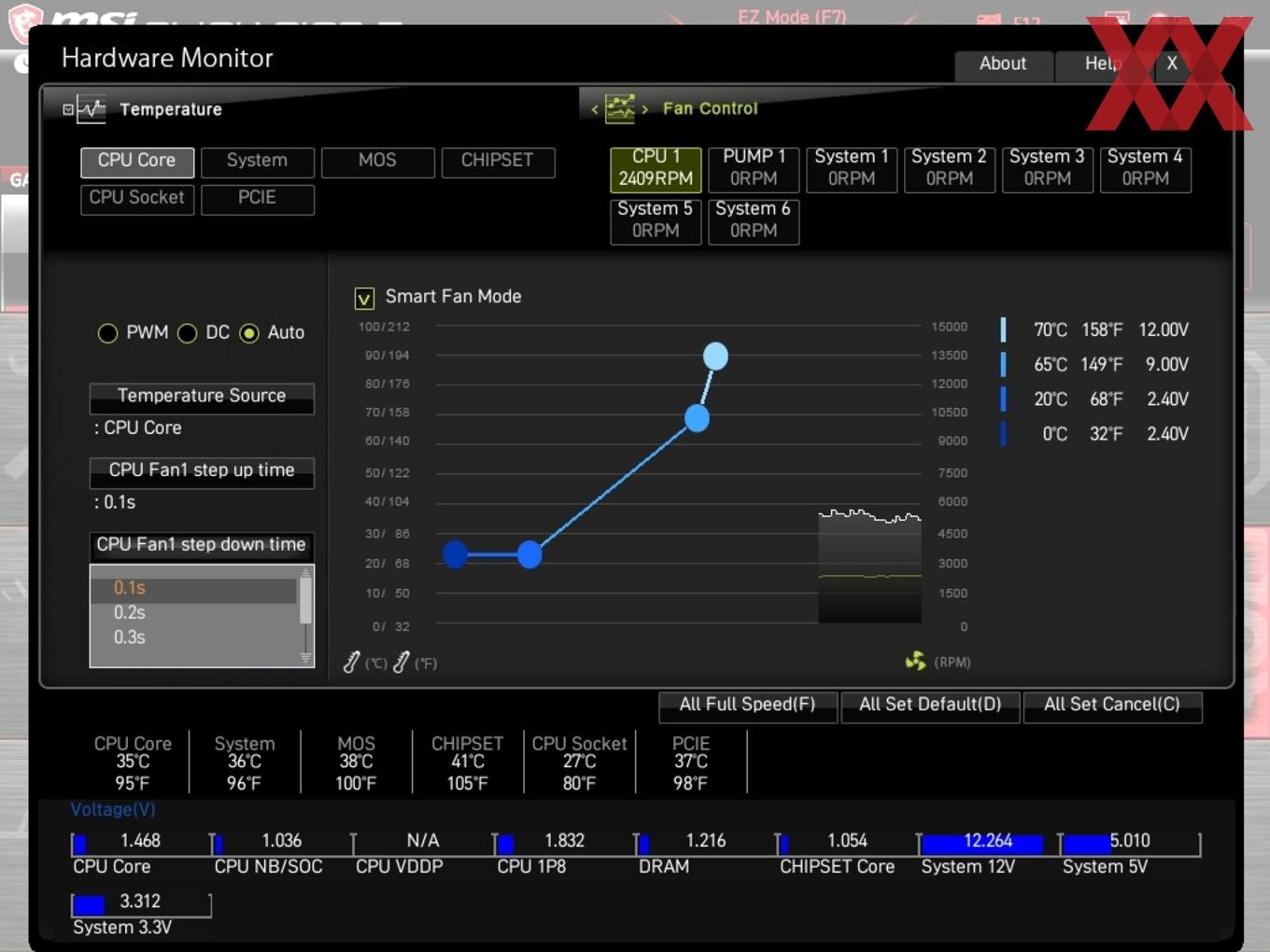Click the System 5V voltage bar
Image resolution: width=1270 pixels, height=952 pixels.
click(1130, 844)
